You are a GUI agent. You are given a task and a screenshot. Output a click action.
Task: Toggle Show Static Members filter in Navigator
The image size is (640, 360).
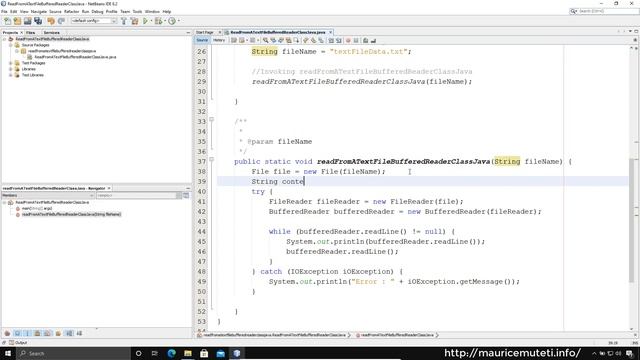pos(27,333)
